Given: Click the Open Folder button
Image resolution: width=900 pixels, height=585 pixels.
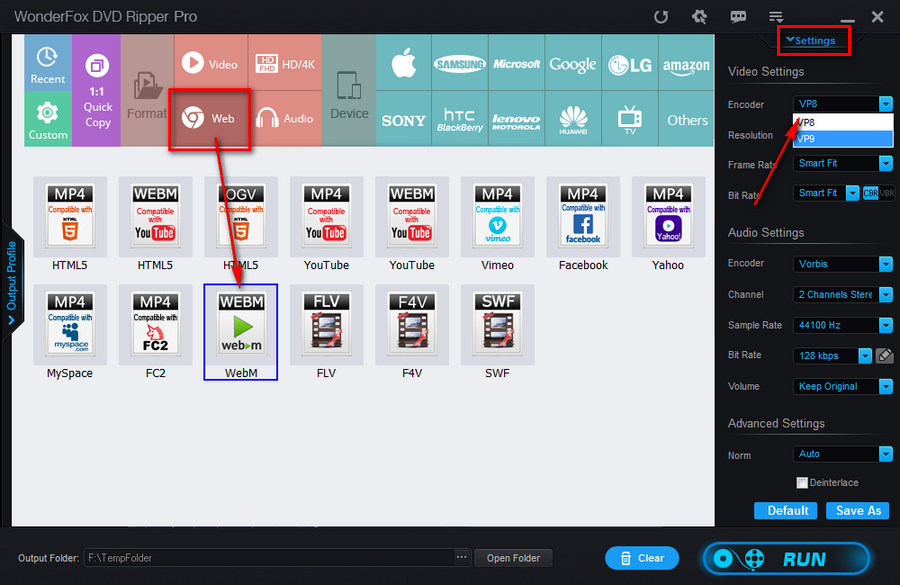Looking at the screenshot, I should (x=513, y=558).
